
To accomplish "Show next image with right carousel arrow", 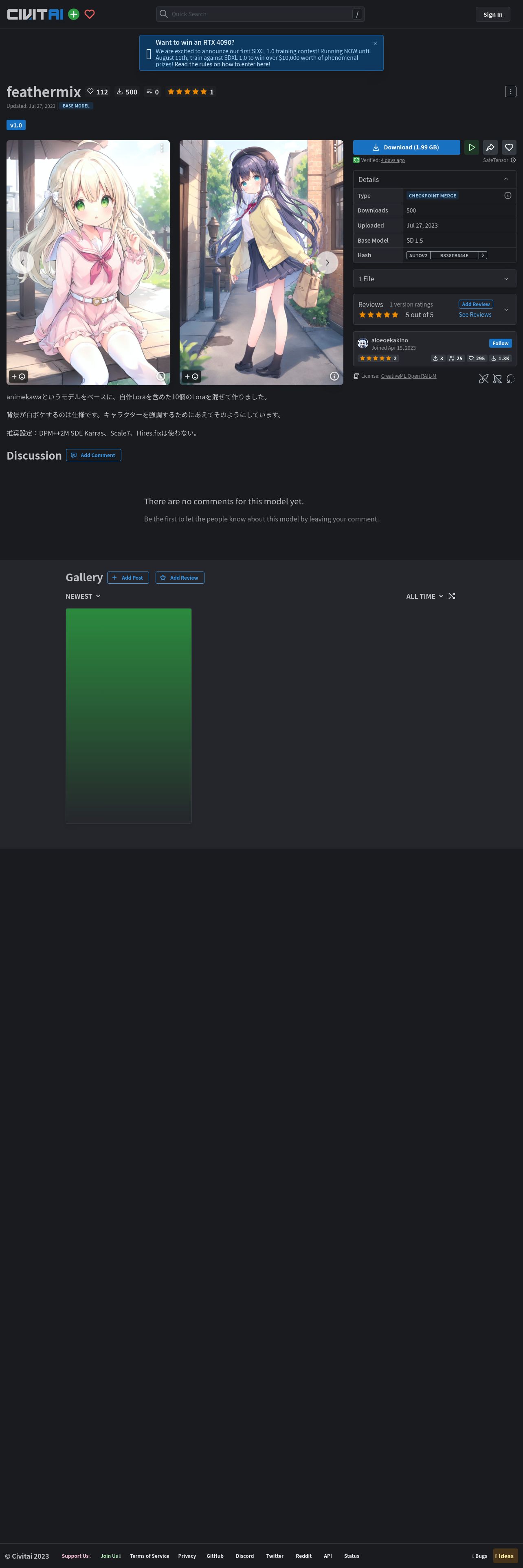I will [327, 262].
